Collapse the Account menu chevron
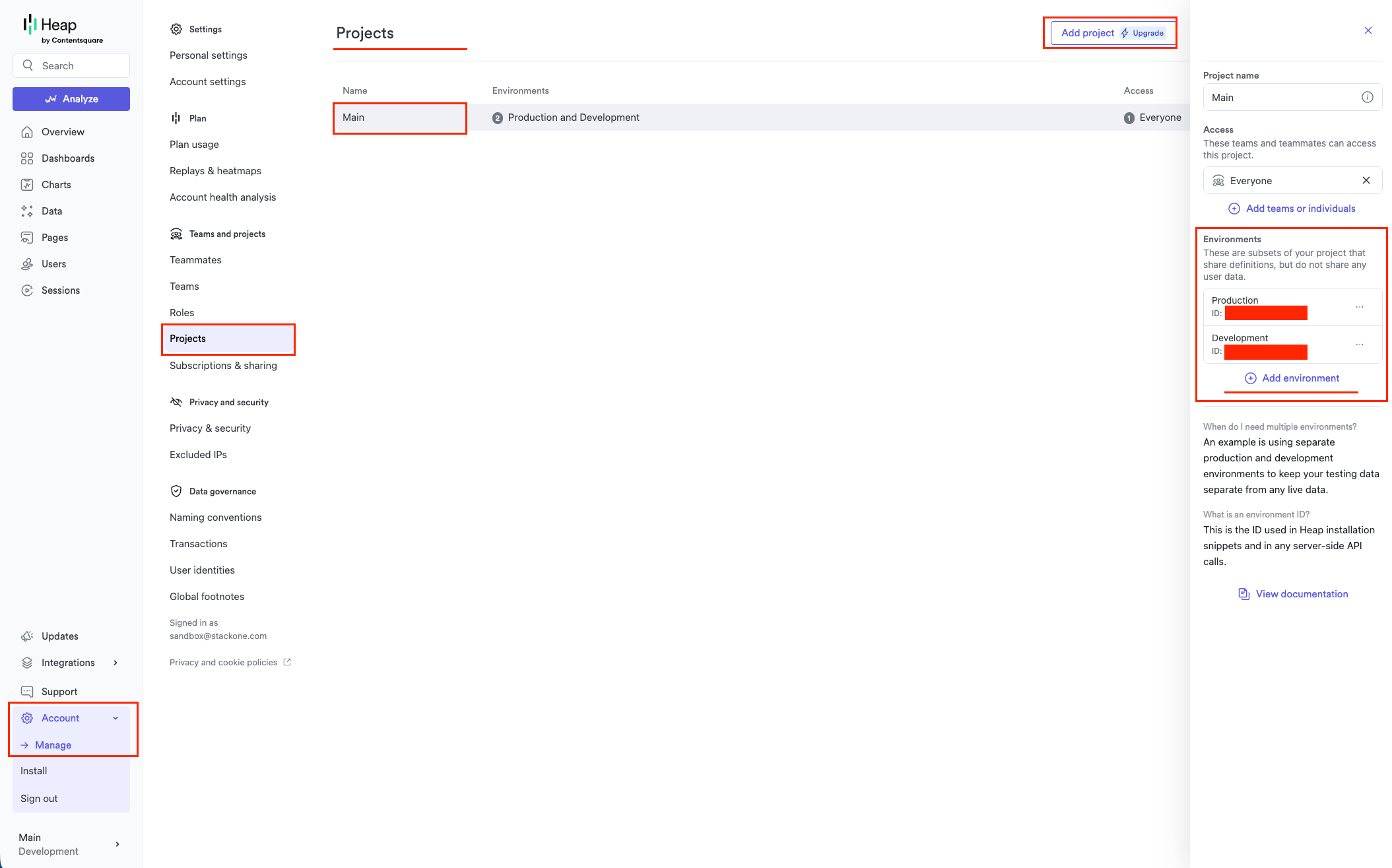 pos(116,718)
